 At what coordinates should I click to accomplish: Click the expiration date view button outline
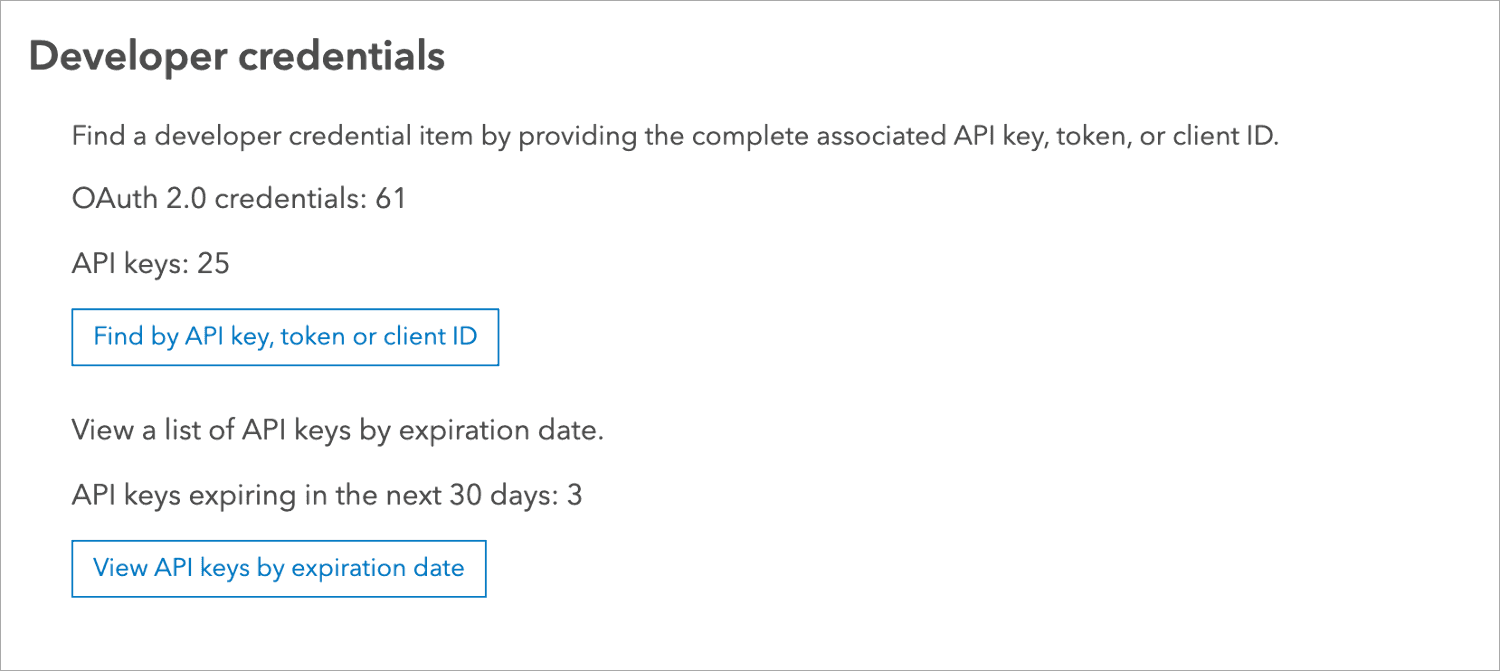click(278, 568)
